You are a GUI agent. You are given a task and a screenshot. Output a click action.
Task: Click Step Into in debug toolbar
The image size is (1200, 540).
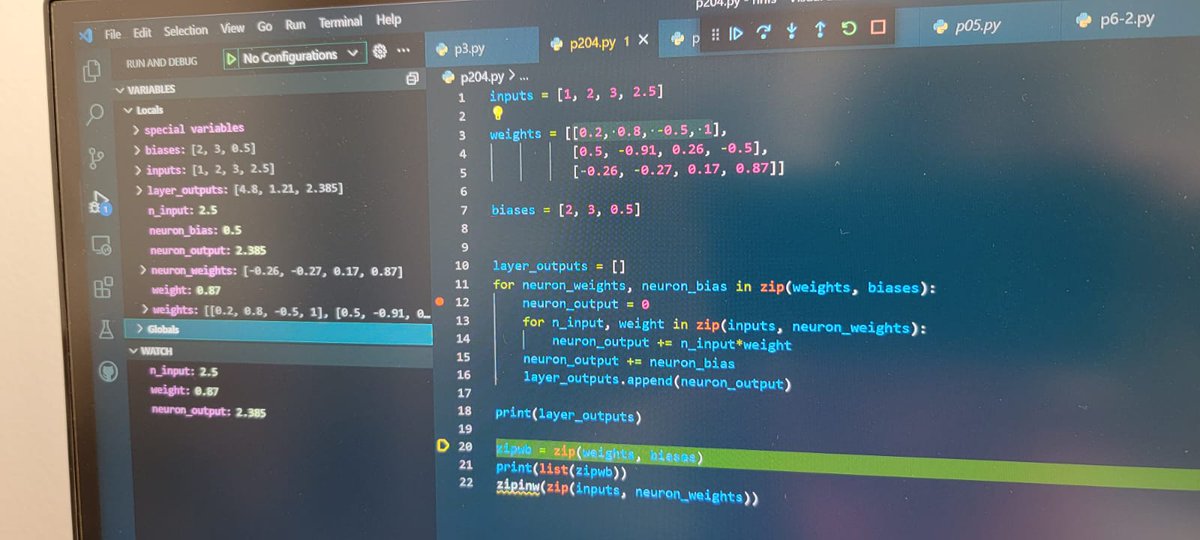792,30
